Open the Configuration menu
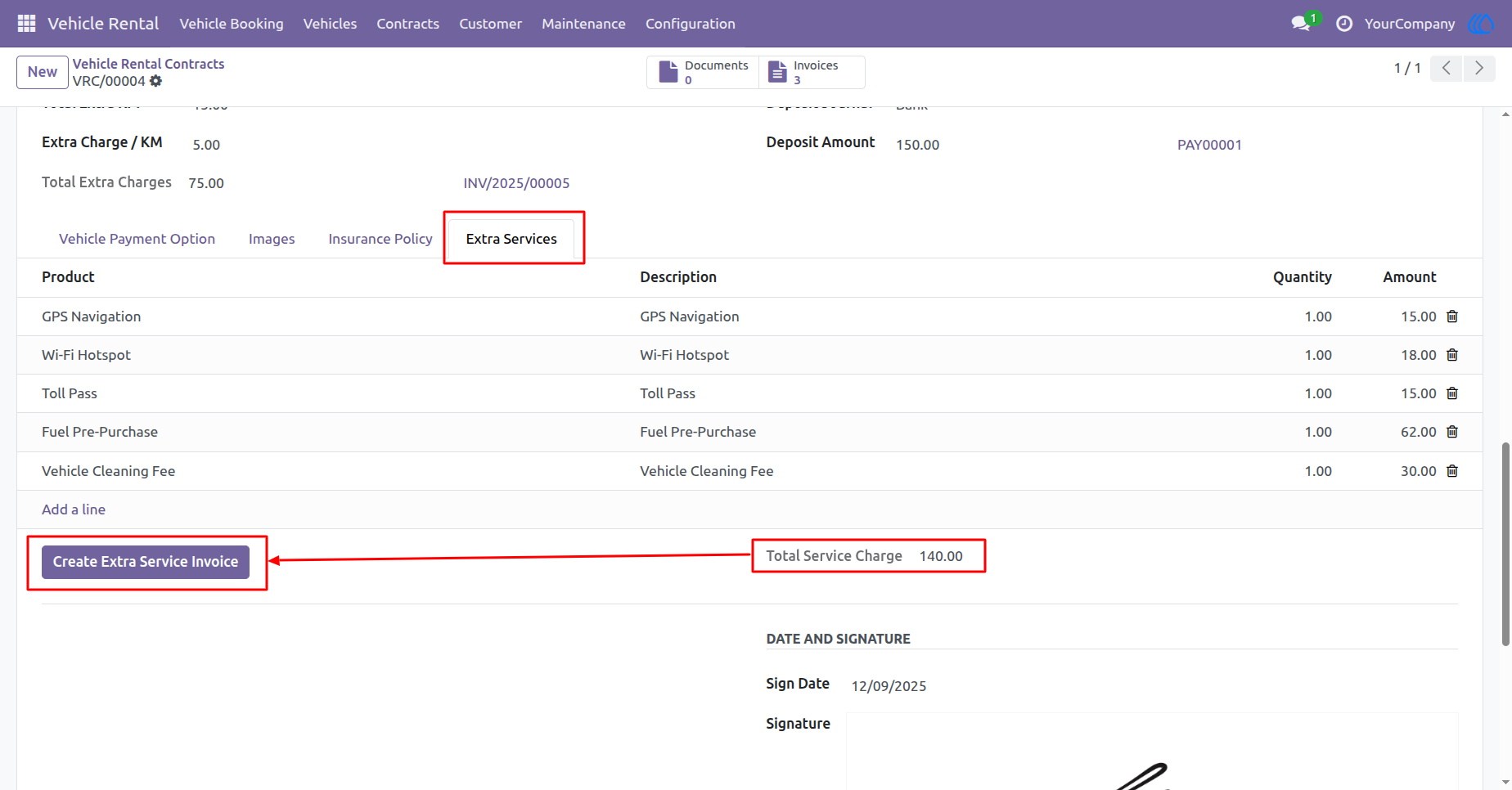 tap(691, 24)
